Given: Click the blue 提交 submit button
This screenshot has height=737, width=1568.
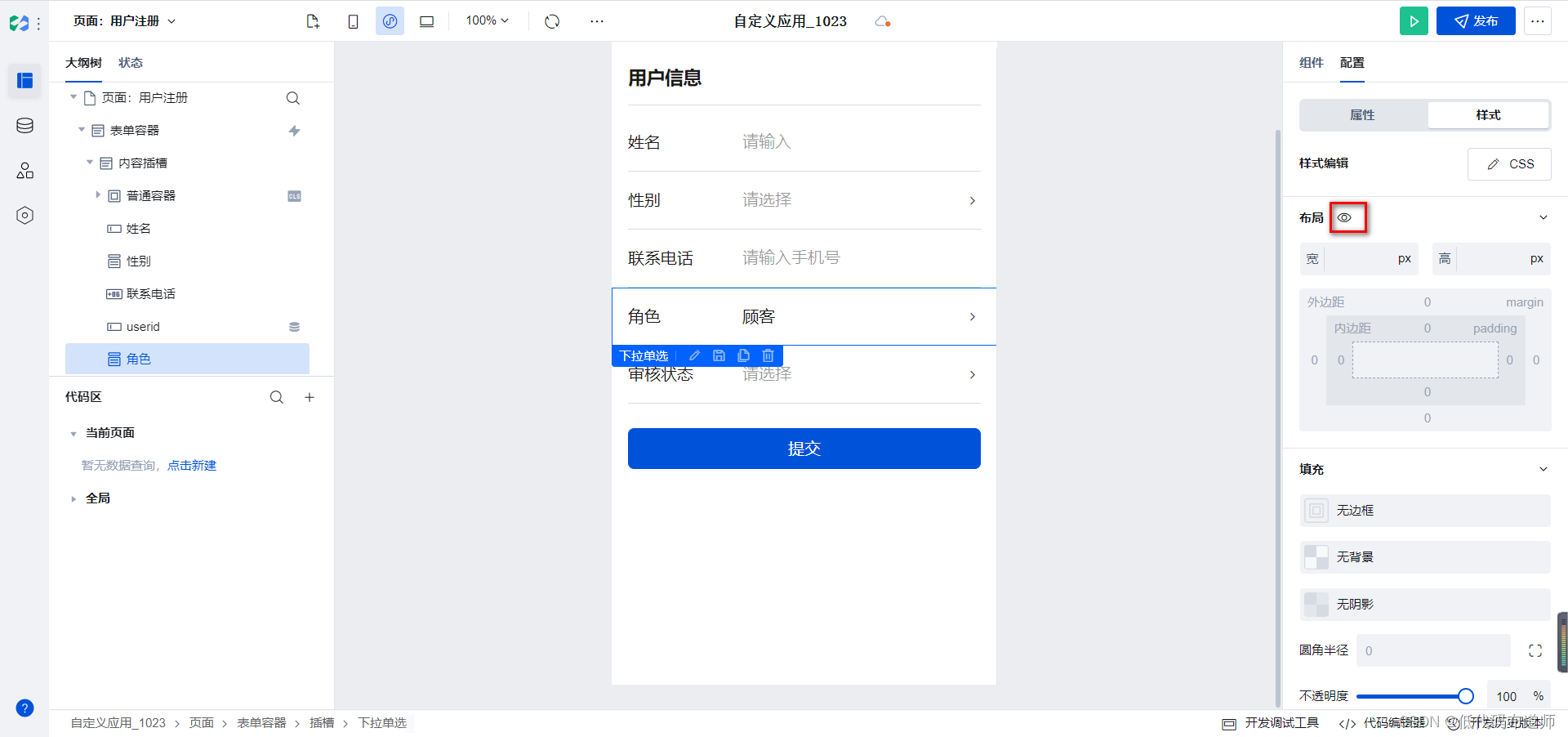Looking at the screenshot, I should [x=804, y=449].
